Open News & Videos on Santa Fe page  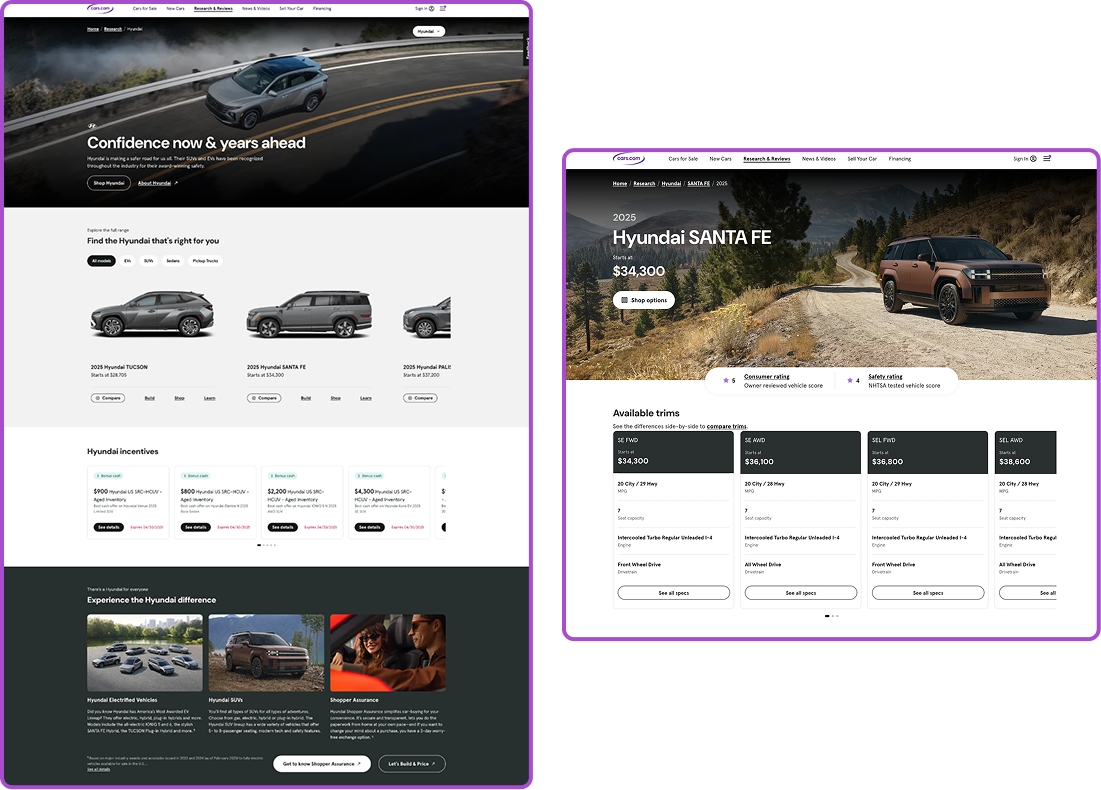(819, 159)
